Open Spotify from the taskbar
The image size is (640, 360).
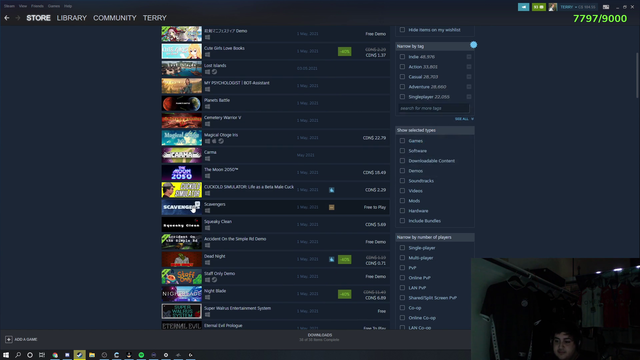coord(141,355)
